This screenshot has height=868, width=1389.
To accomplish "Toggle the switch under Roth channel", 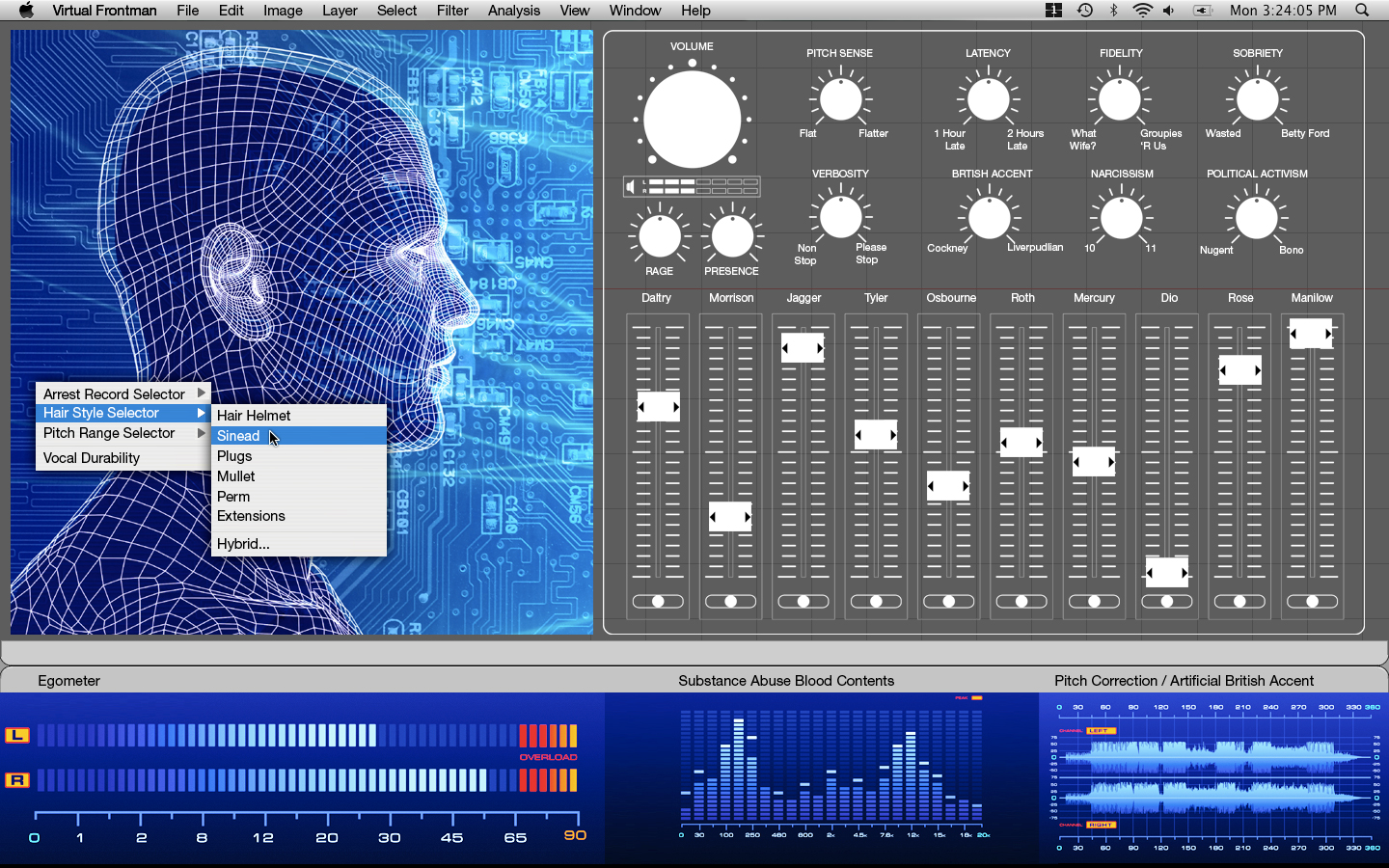I will [1021, 601].
